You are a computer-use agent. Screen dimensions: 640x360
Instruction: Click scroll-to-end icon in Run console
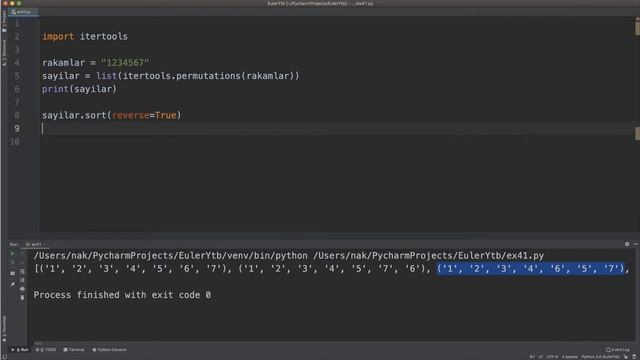pos(22,280)
